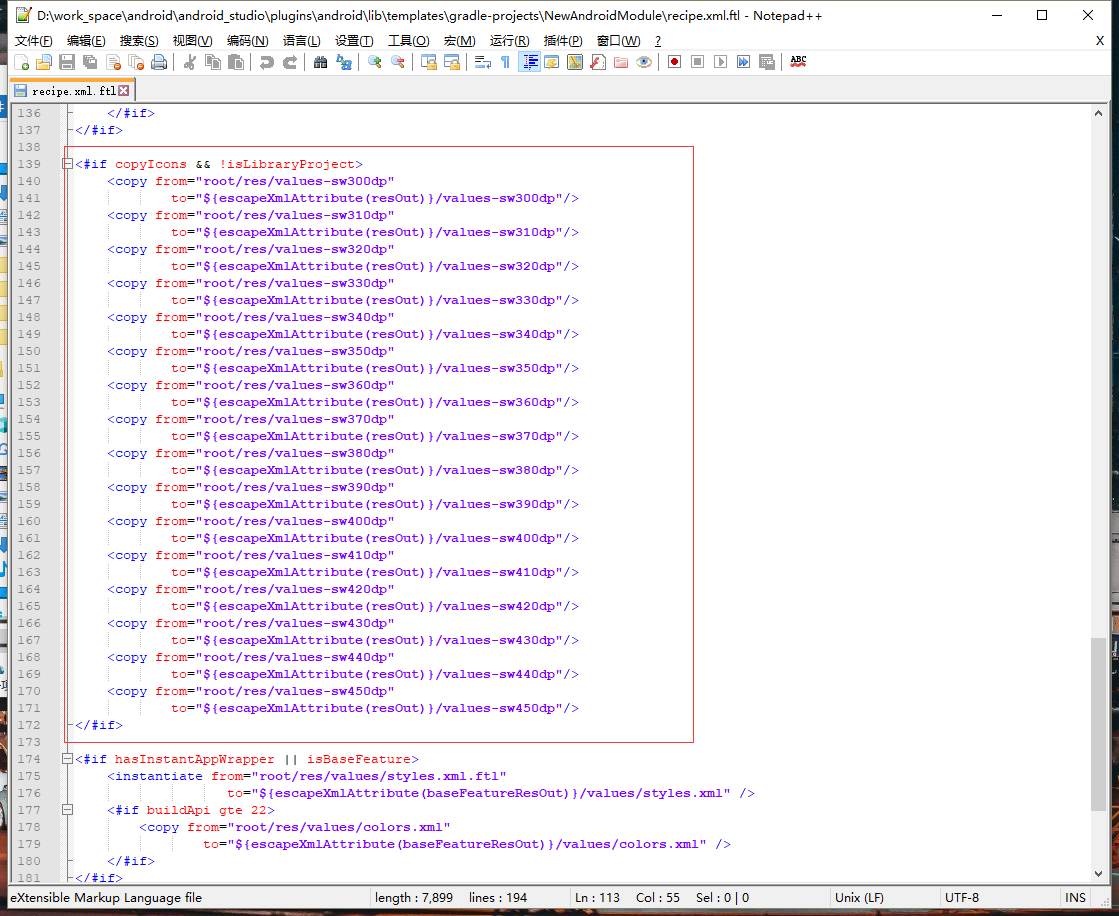
Task: Show the Document Map panel
Action: 574,63
